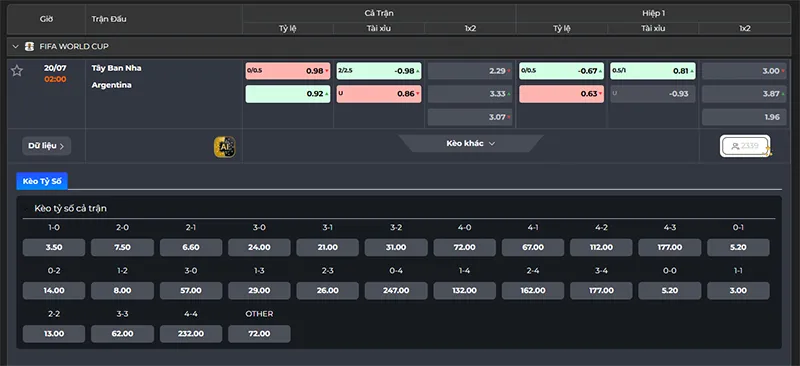This screenshot has width=800, height=366.
Task: Bet on score 4-1 at 67.00
Action: click(533, 247)
